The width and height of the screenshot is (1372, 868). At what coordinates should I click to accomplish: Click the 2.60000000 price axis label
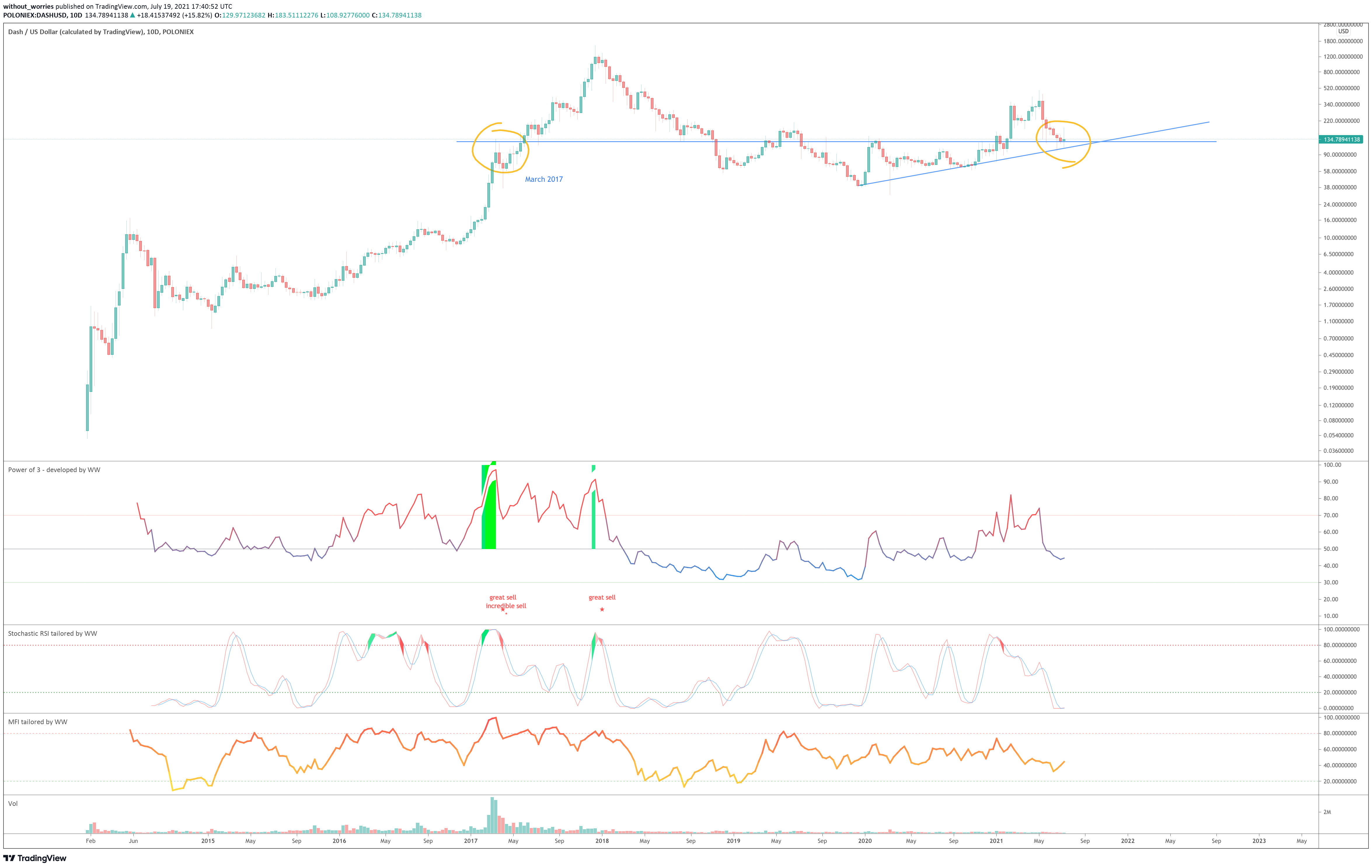[1338, 289]
